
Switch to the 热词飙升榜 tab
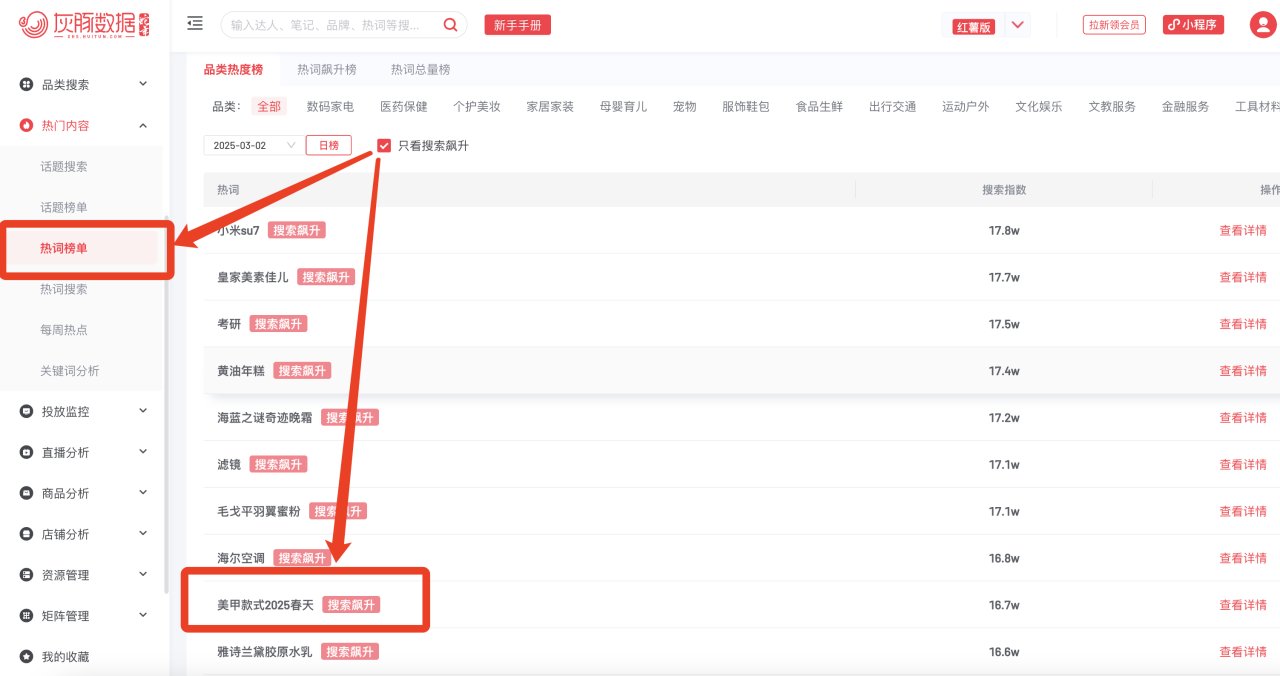point(326,69)
